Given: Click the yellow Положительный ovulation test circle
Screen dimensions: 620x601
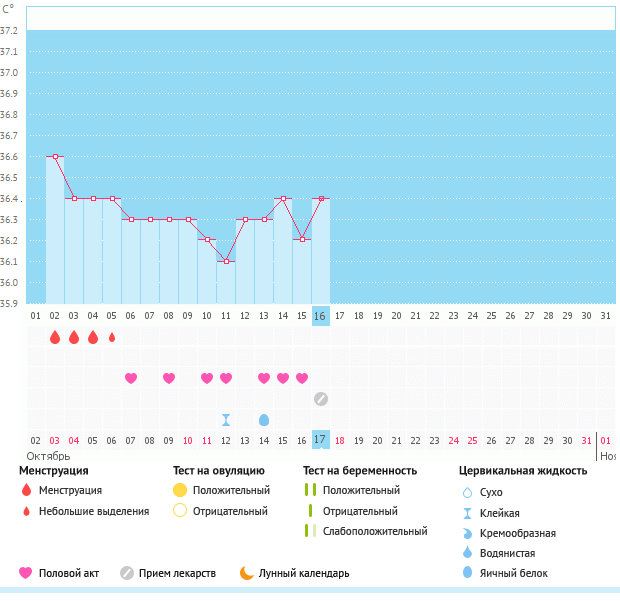Looking at the screenshot, I should (180, 490).
